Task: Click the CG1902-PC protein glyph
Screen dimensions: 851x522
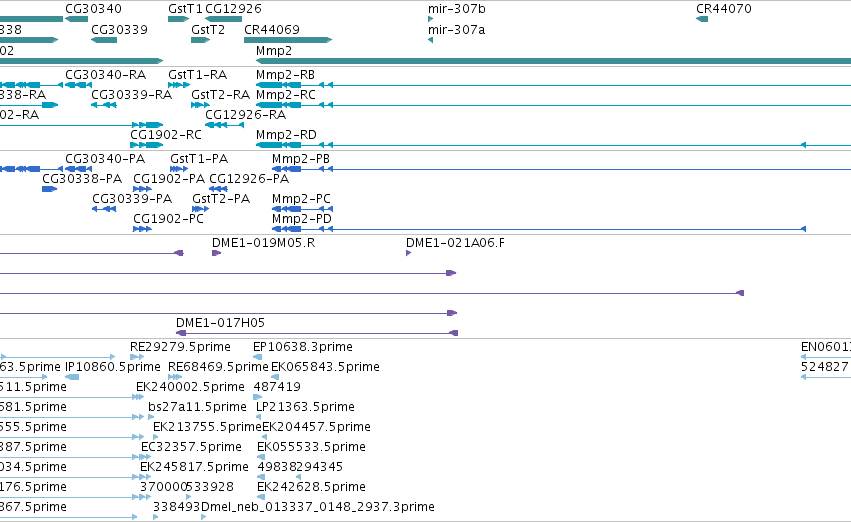Action: [x=142, y=230]
